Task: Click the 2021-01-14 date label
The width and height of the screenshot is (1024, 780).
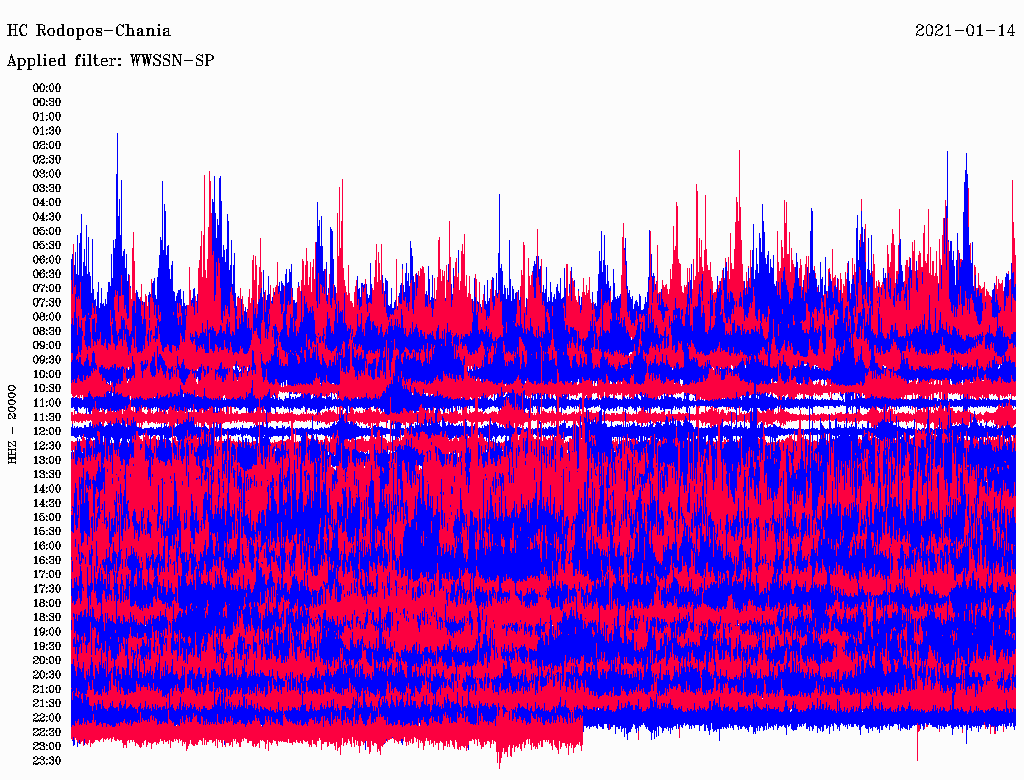Action: click(x=965, y=31)
